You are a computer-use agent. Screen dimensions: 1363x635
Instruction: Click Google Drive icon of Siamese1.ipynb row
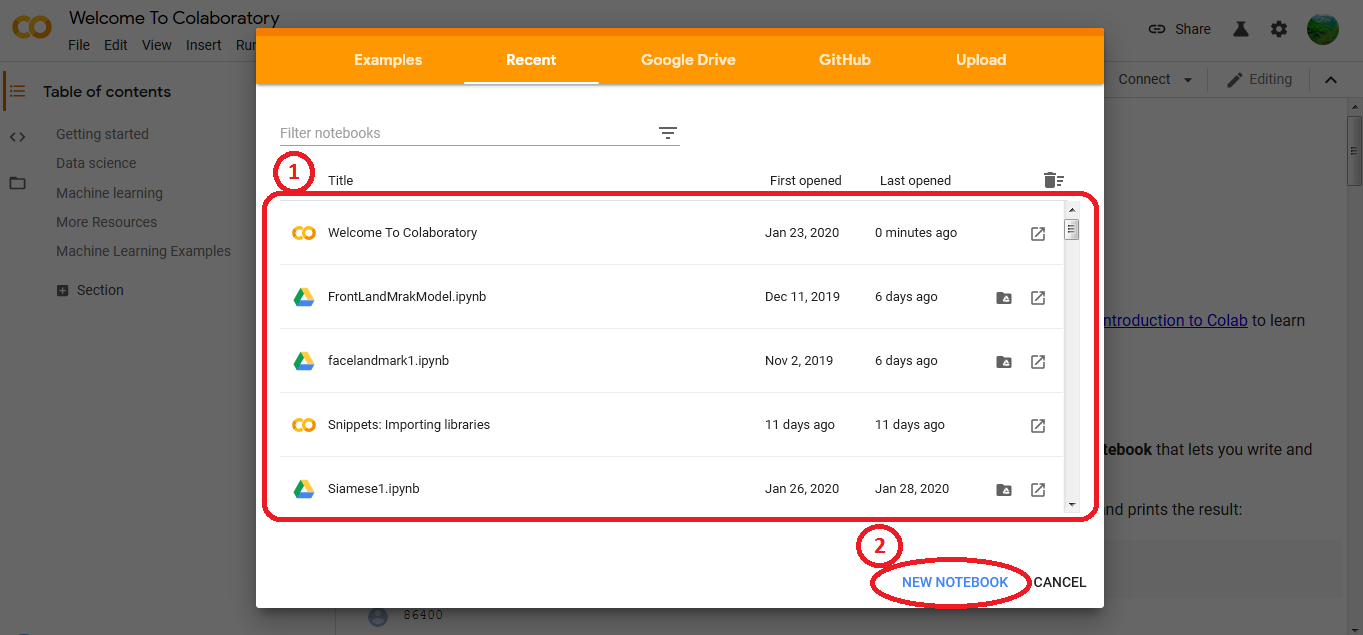pos(304,489)
